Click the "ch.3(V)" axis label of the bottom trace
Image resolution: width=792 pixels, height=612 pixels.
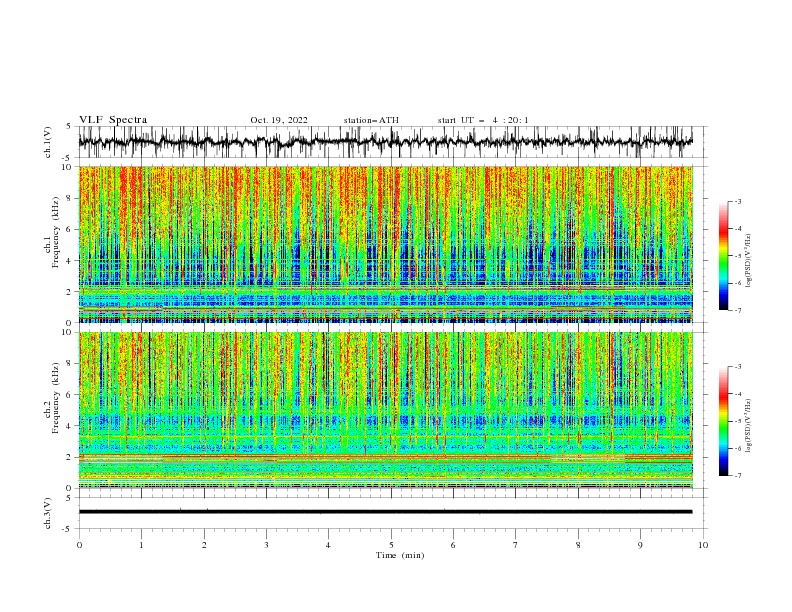pyautogui.click(x=48, y=513)
